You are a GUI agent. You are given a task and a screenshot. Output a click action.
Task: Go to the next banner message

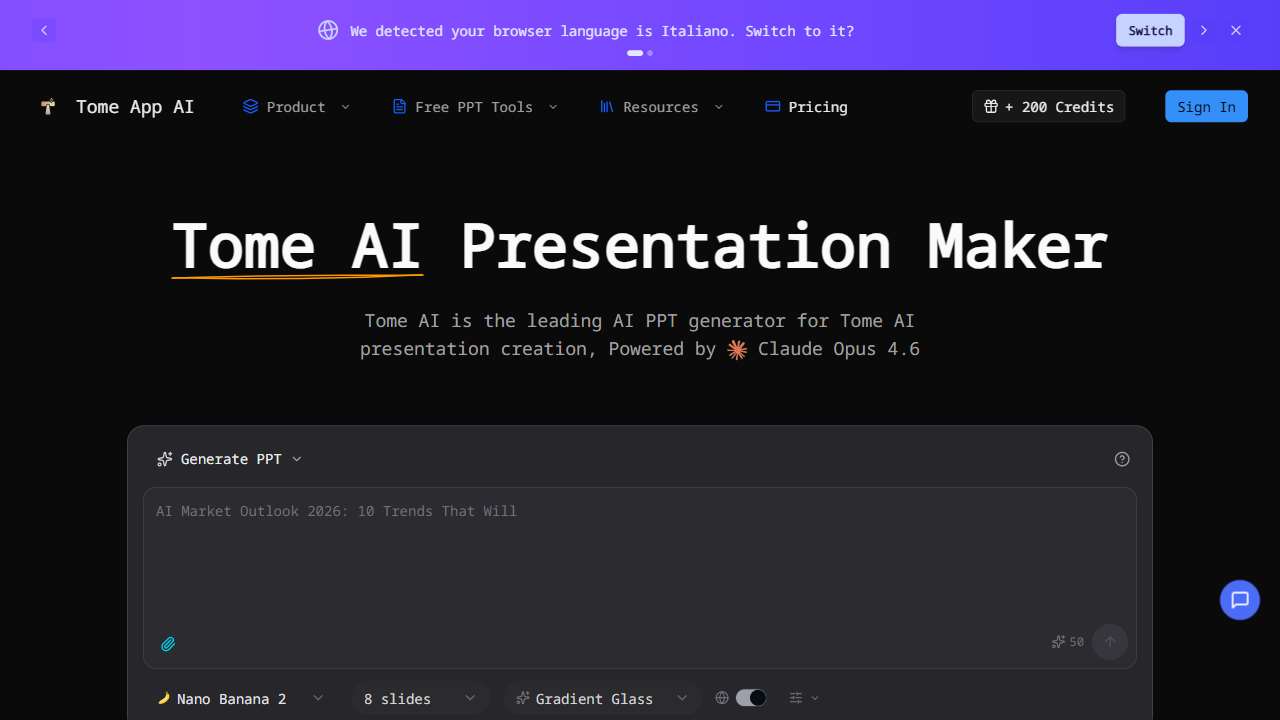click(1203, 30)
